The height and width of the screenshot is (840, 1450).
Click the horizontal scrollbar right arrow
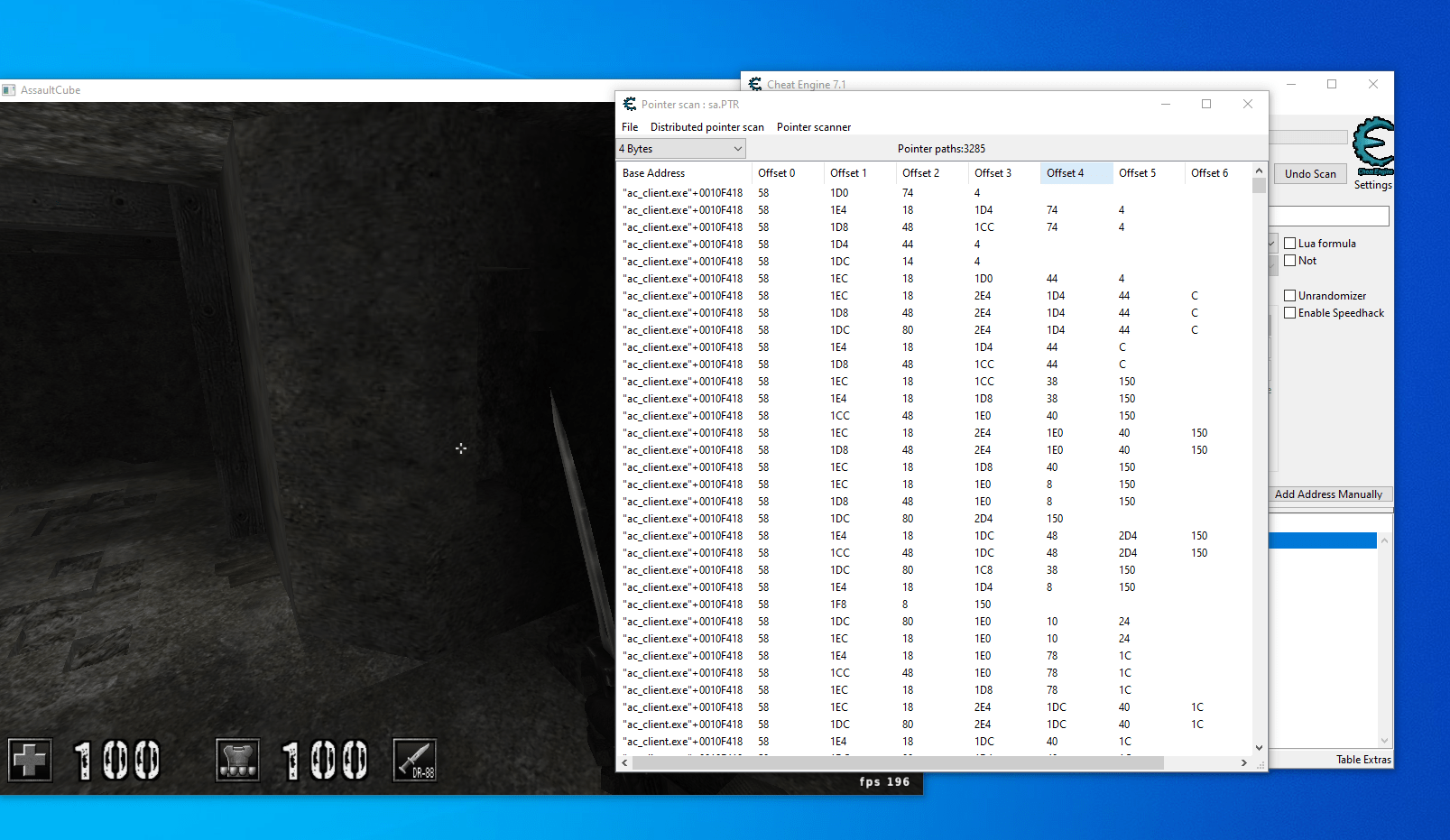[x=1244, y=763]
